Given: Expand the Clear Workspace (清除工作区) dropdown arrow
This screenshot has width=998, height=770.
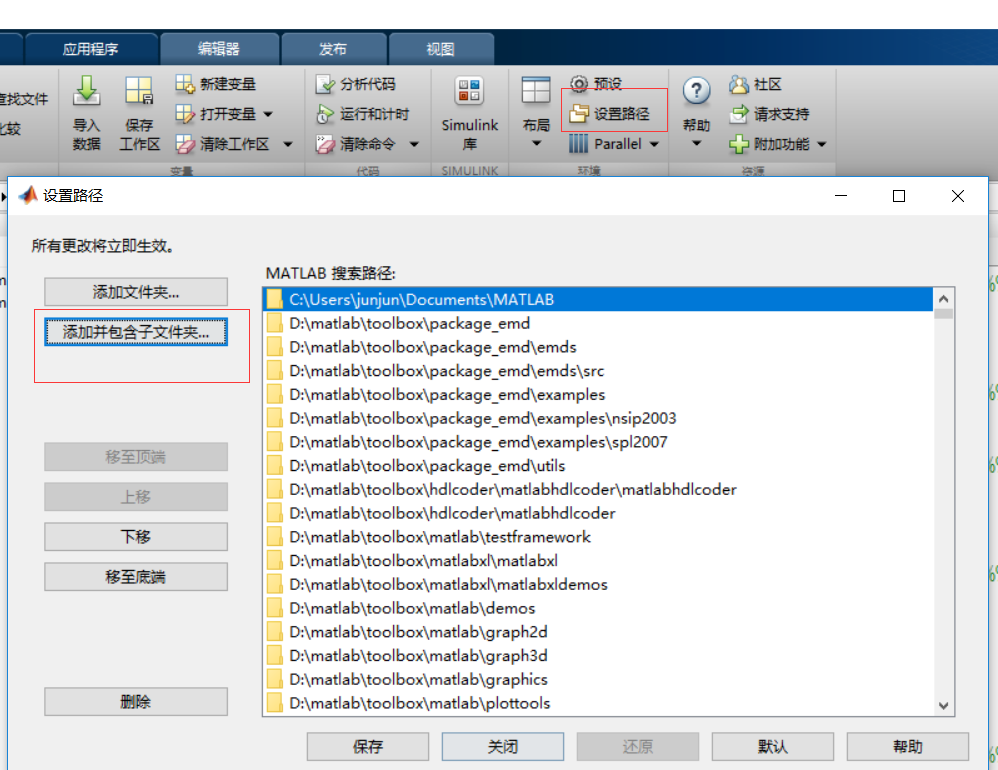Looking at the screenshot, I should click(288, 144).
